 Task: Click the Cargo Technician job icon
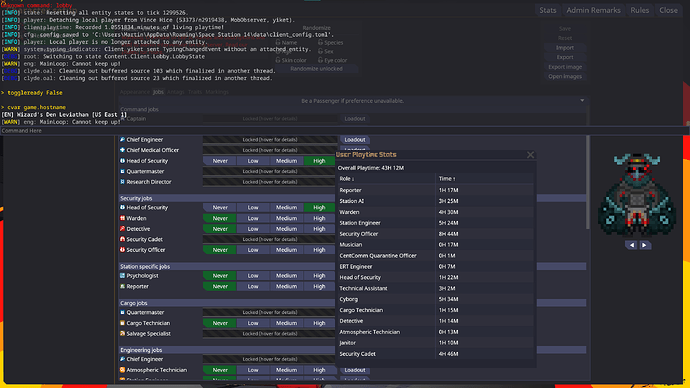coord(122,323)
